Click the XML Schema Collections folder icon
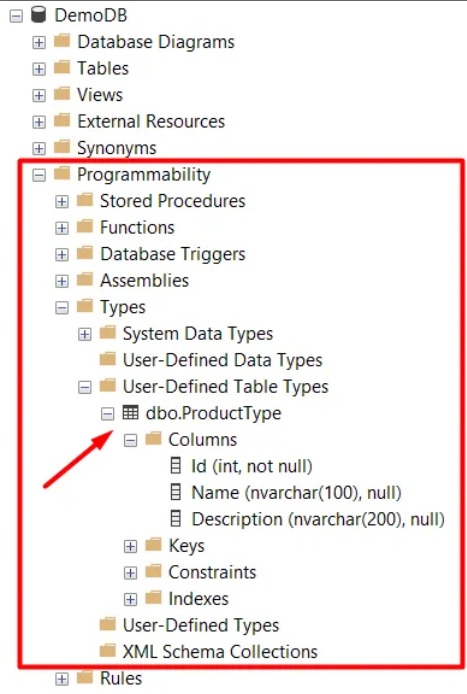 108,651
